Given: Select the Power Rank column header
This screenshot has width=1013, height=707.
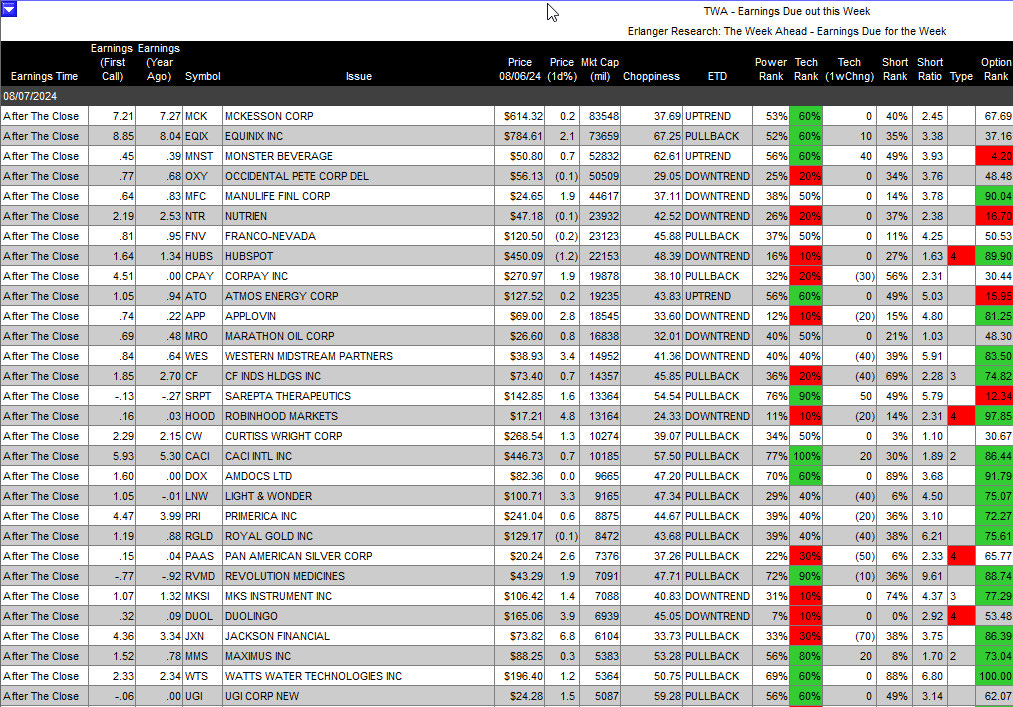Looking at the screenshot, I should click(771, 69).
